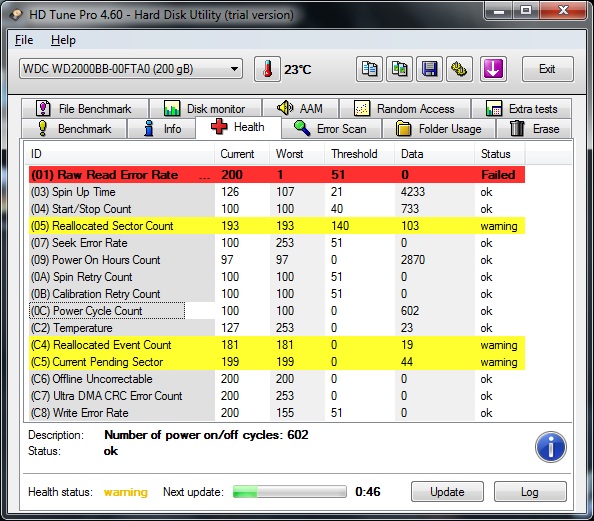The width and height of the screenshot is (594, 521).
Task: Switch to the Folder Usage tab
Action: coord(439,128)
